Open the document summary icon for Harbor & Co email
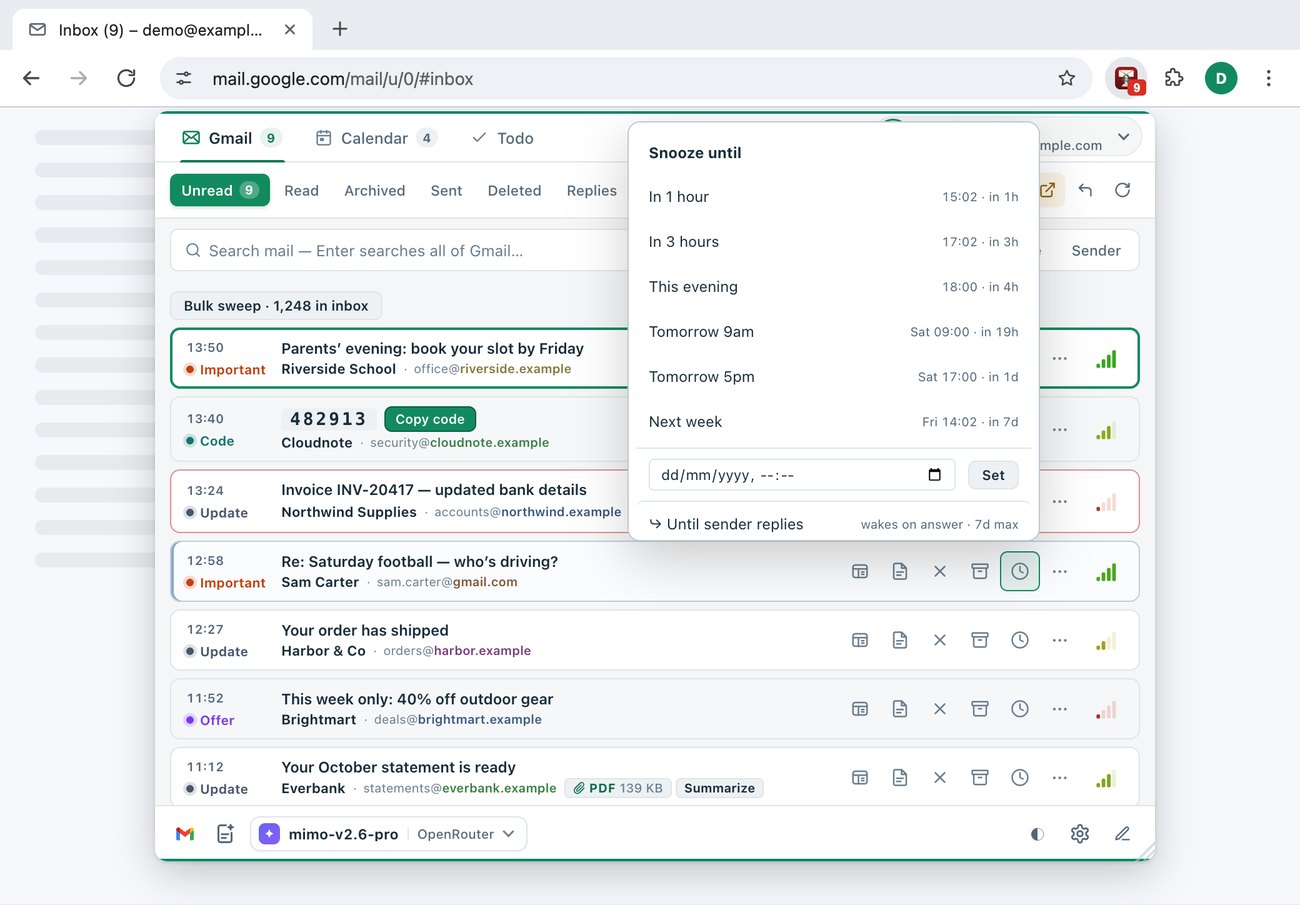 coord(900,640)
